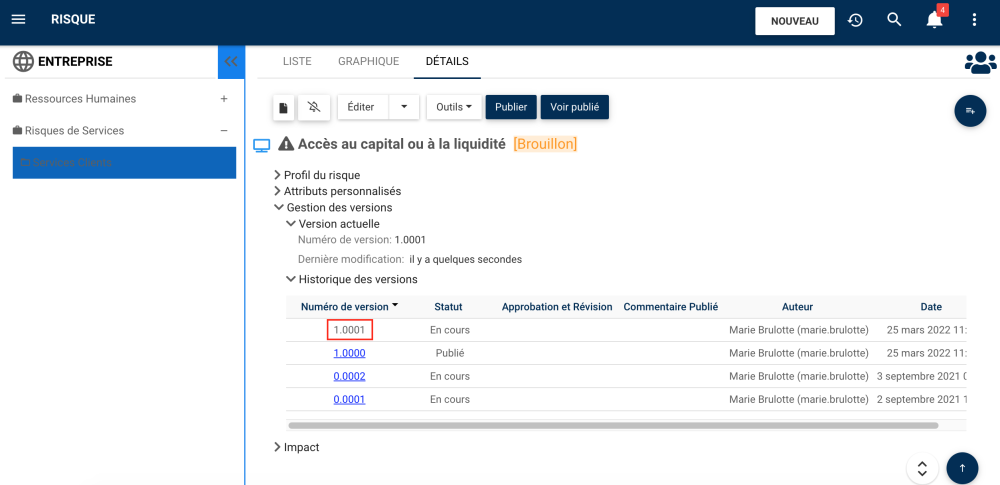Click the globe icon next to ENTREPRISE
1000x485 pixels.
(x=23, y=62)
